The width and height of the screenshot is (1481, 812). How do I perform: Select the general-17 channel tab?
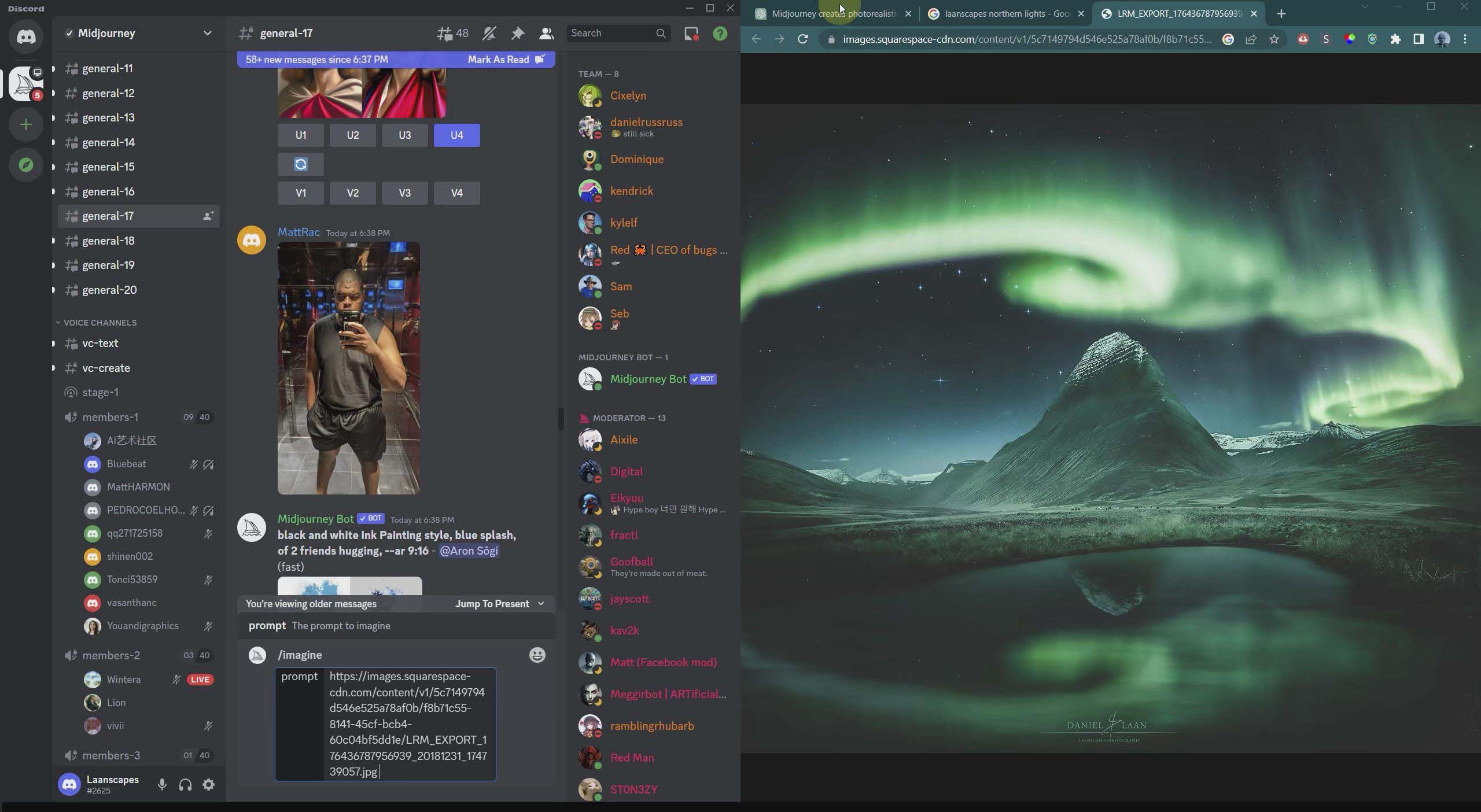[x=107, y=216]
